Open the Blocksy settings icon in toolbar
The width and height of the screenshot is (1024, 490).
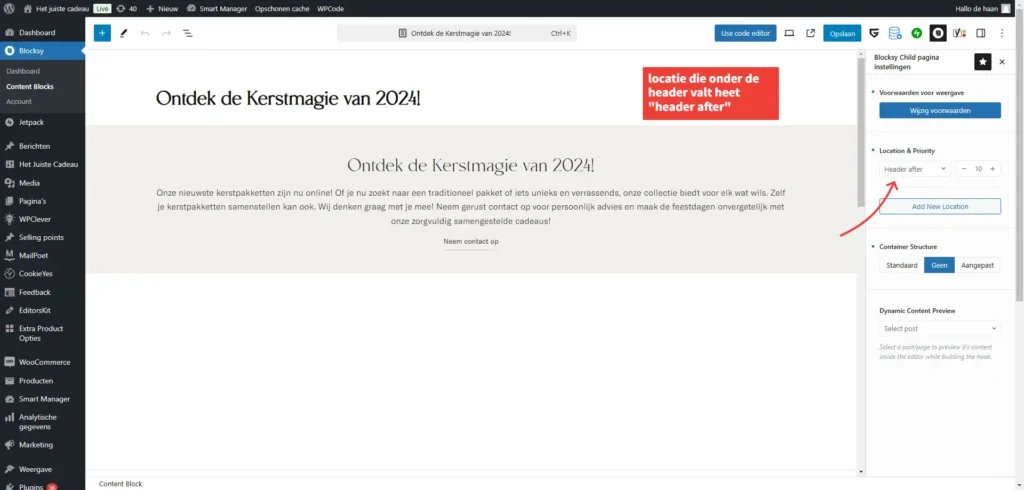[937, 33]
